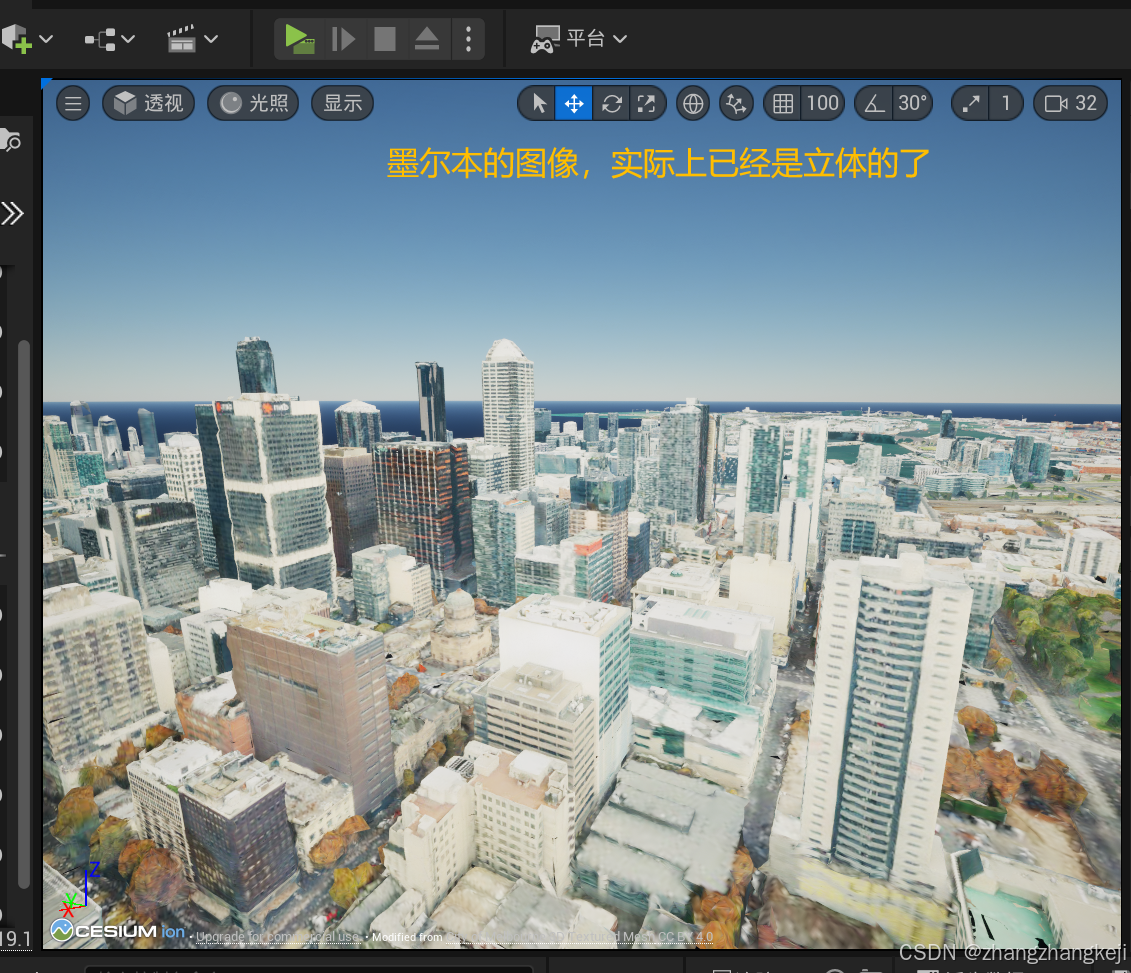Open the 显示 show flags menu
Image resolution: width=1131 pixels, height=973 pixels.
tap(343, 103)
